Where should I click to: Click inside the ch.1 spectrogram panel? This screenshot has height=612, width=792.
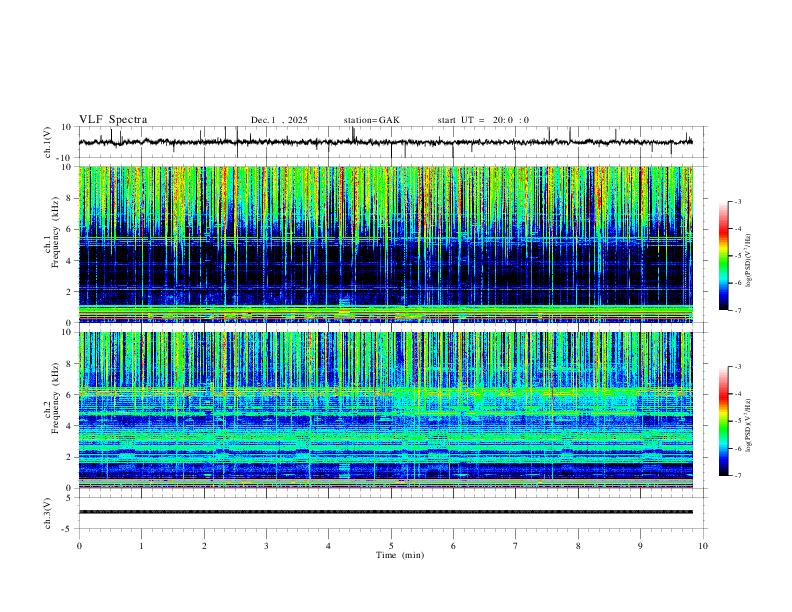tap(385, 244)
